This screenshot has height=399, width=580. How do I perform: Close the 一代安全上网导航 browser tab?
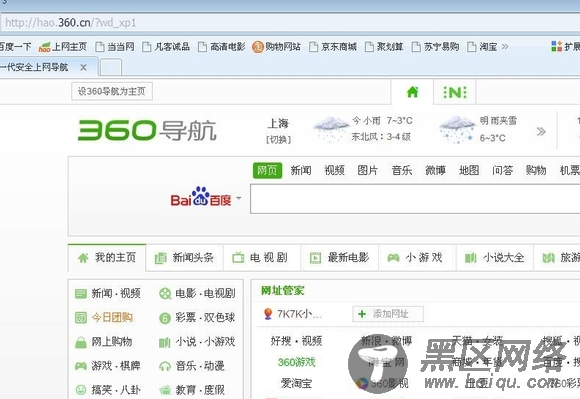tap(84, 68)
